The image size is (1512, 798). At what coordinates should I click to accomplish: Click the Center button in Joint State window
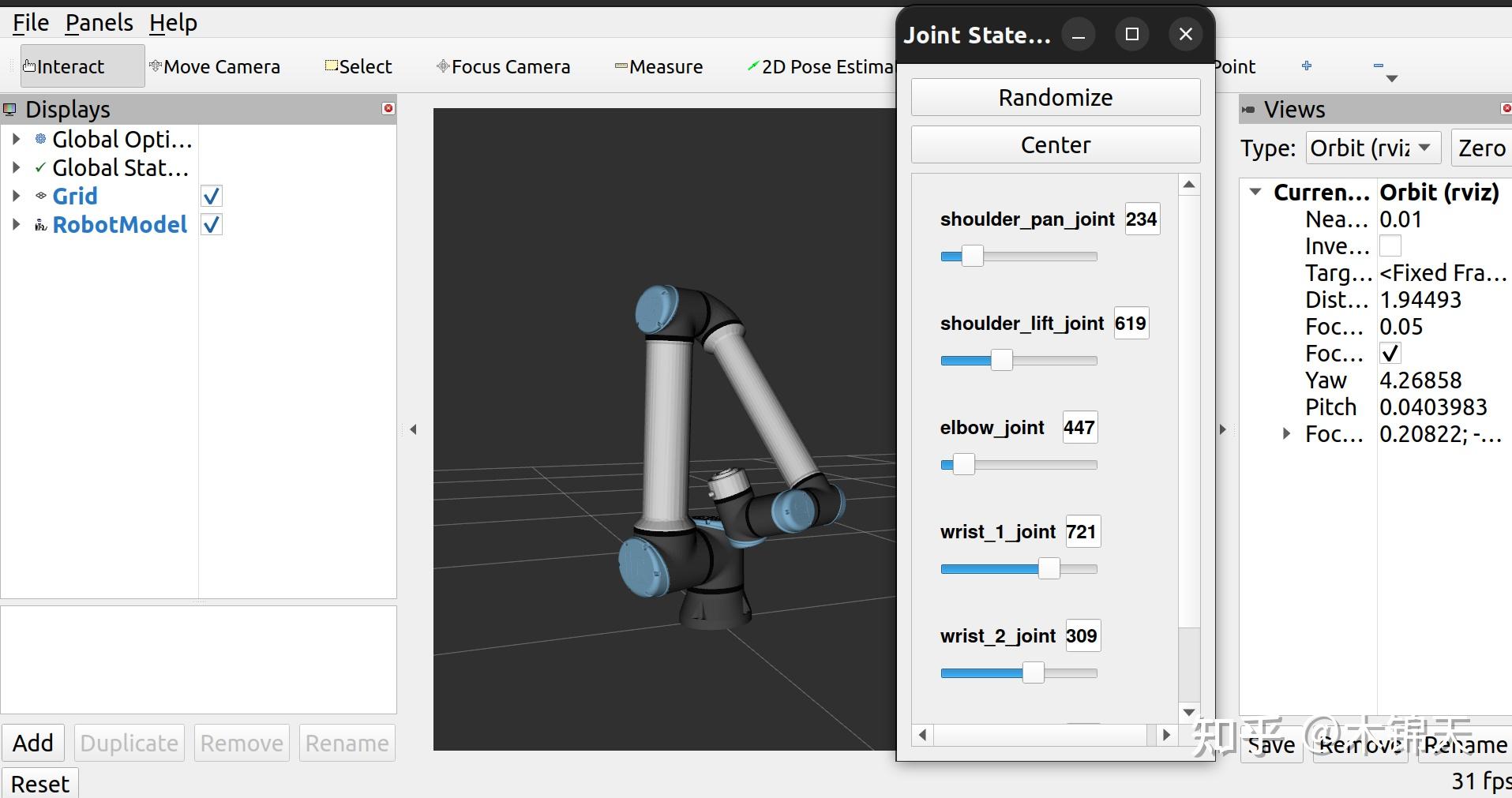click(x=1055, y=144)
